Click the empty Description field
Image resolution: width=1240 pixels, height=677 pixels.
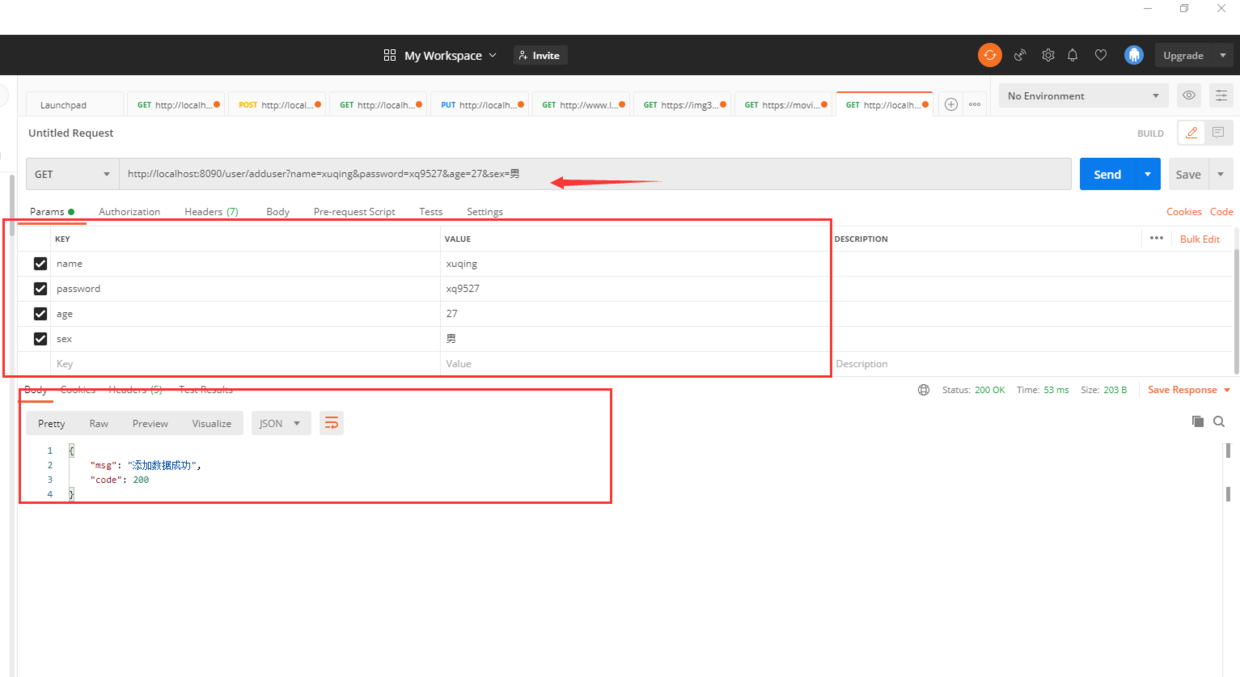click(x=1032, y=364)
